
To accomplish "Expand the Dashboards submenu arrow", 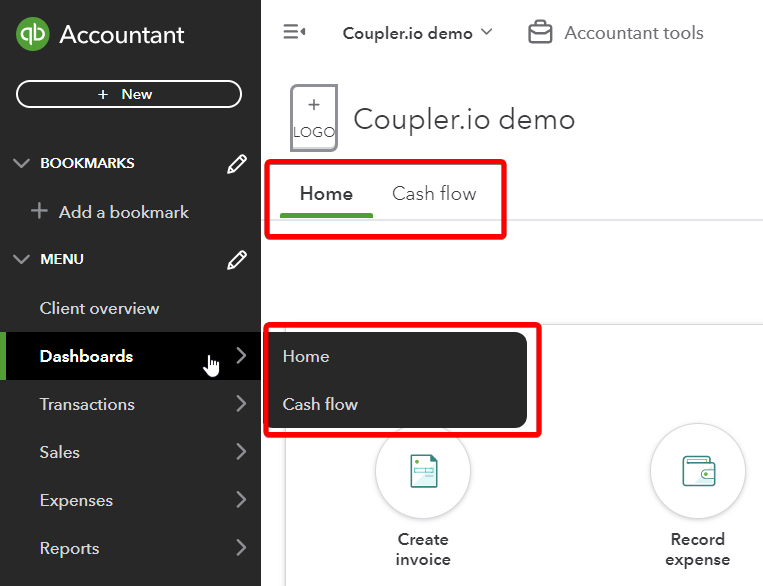I will coord(241,355).
